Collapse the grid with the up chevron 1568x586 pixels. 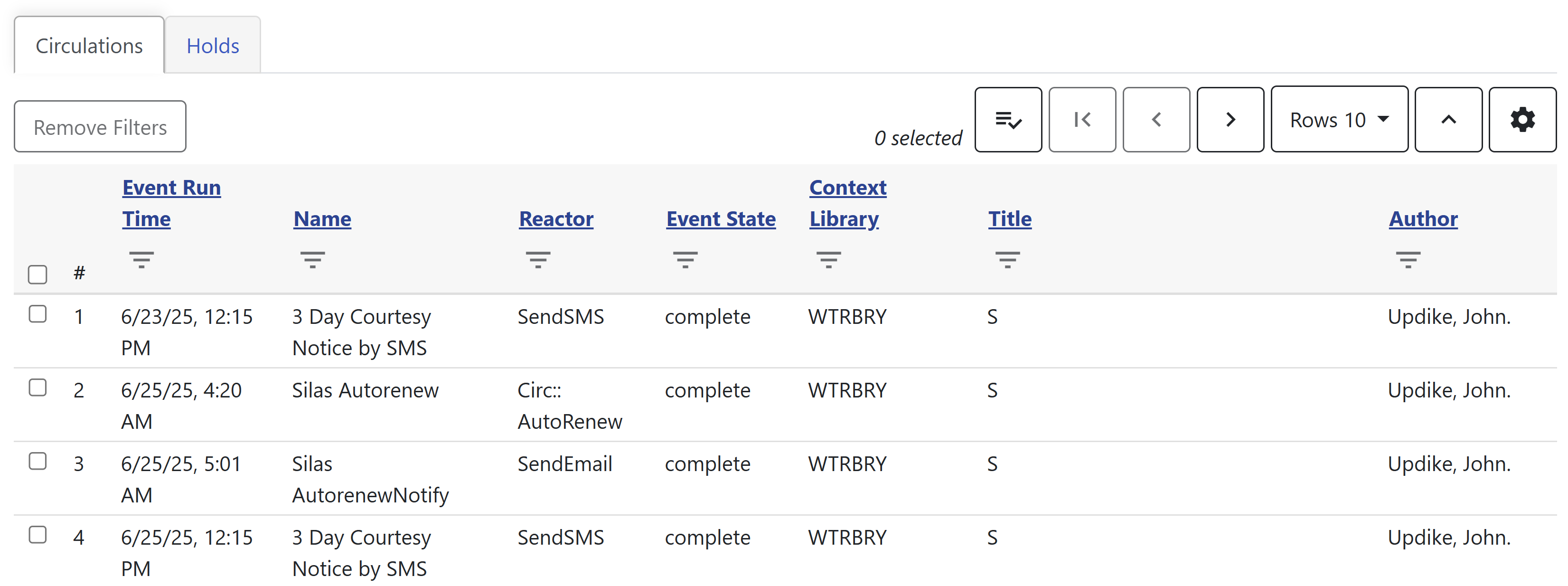(x=1448, y=119)
